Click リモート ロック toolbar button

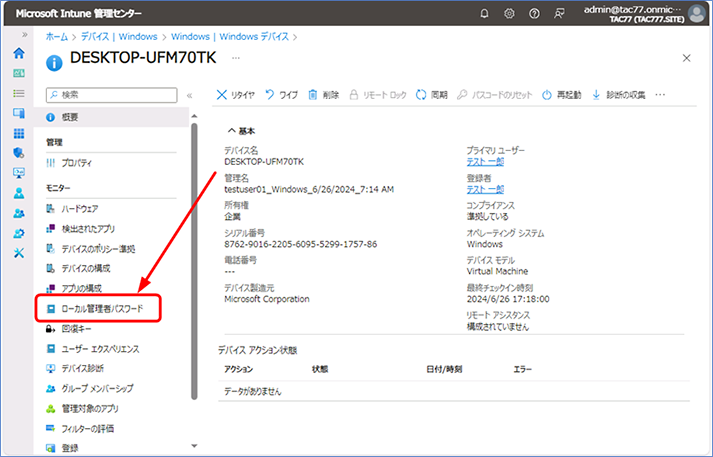[x=378, y=95]
